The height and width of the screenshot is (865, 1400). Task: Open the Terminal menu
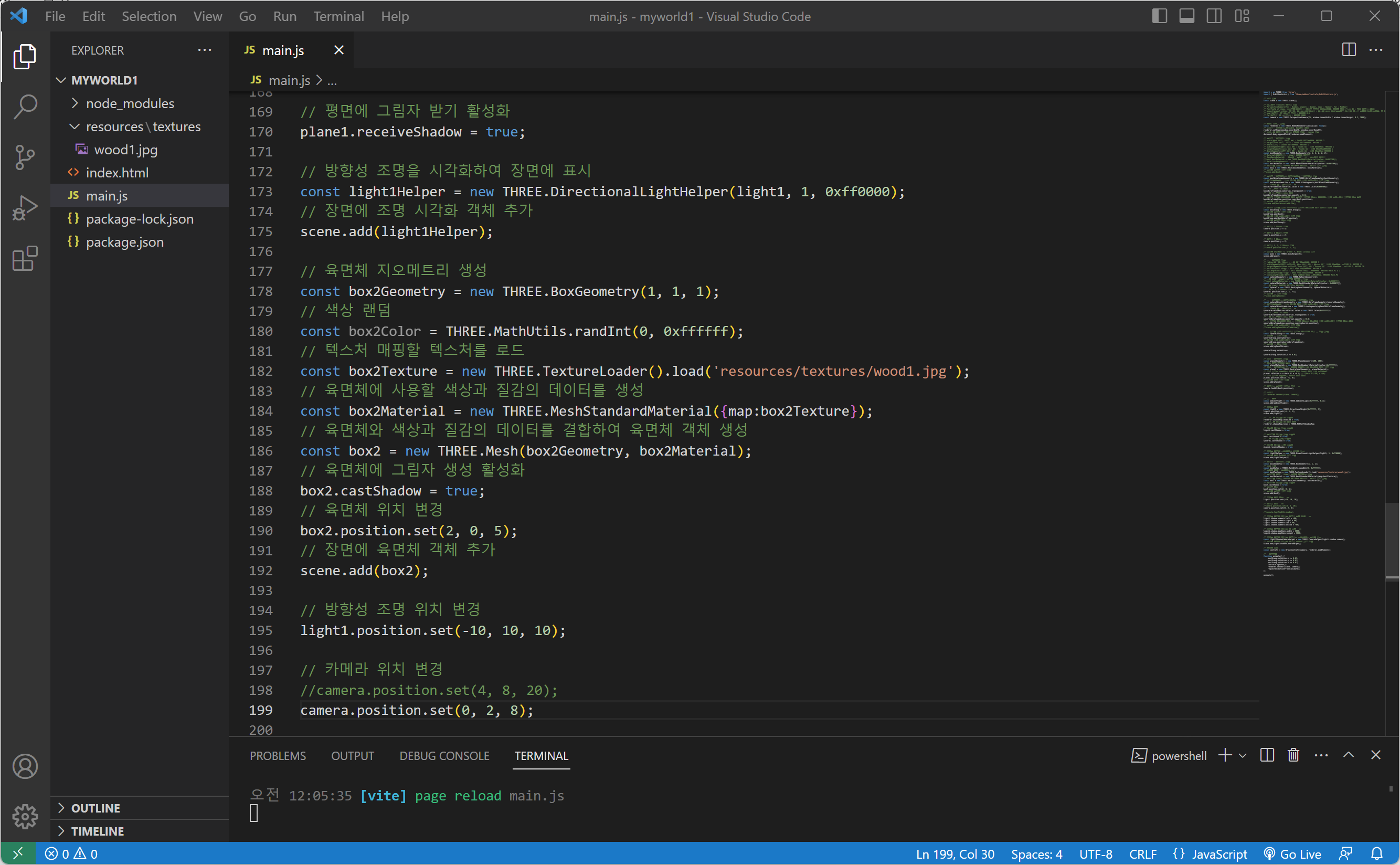click(x=338, y=16)
